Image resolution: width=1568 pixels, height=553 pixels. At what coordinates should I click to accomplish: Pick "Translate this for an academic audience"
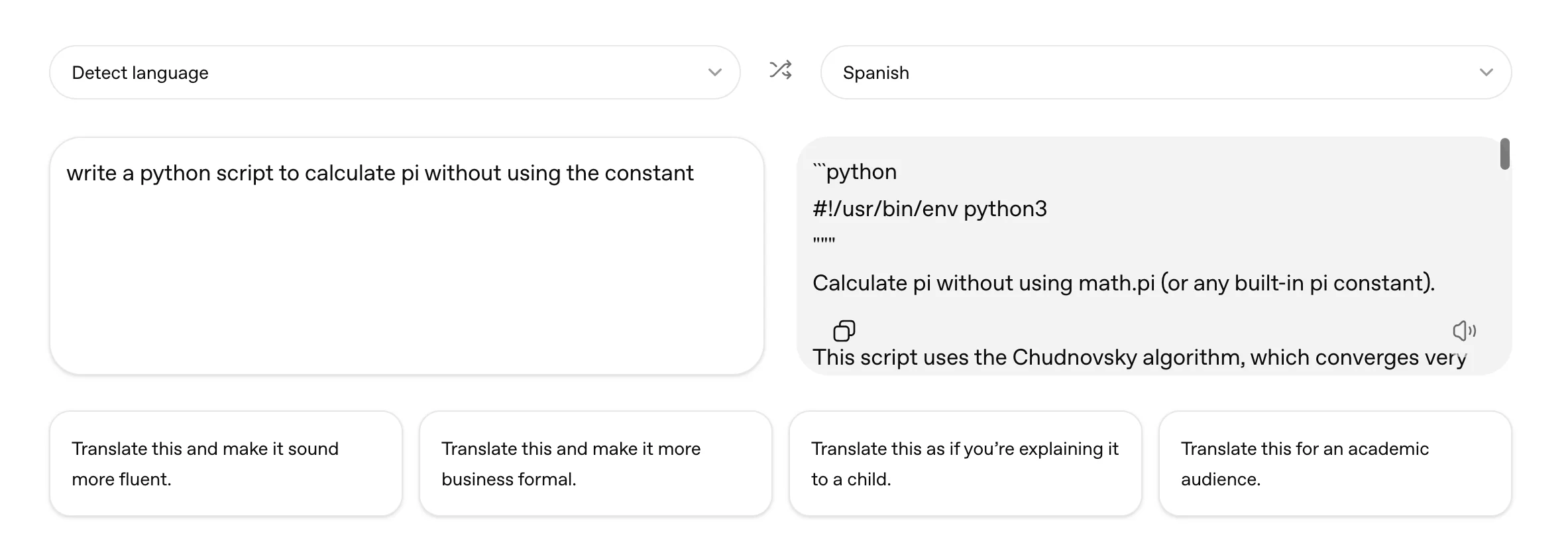point(1334,463)
